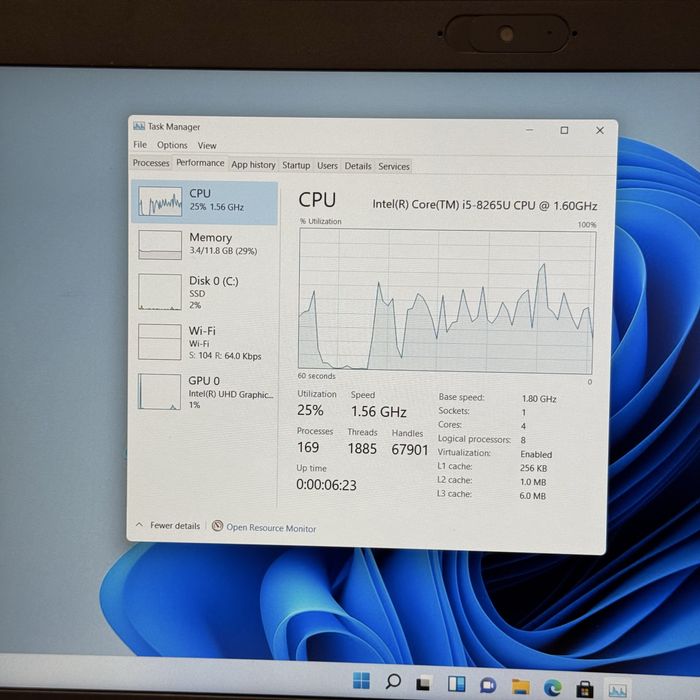Select Task Manager taskbar icon

[618, 690]
